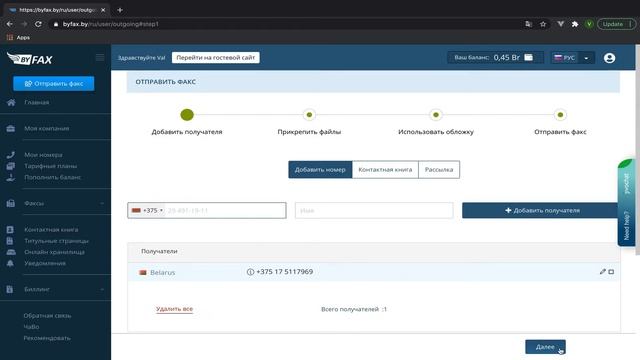Open the Need help side widget

pyautogui.click(x=627, y=203)
